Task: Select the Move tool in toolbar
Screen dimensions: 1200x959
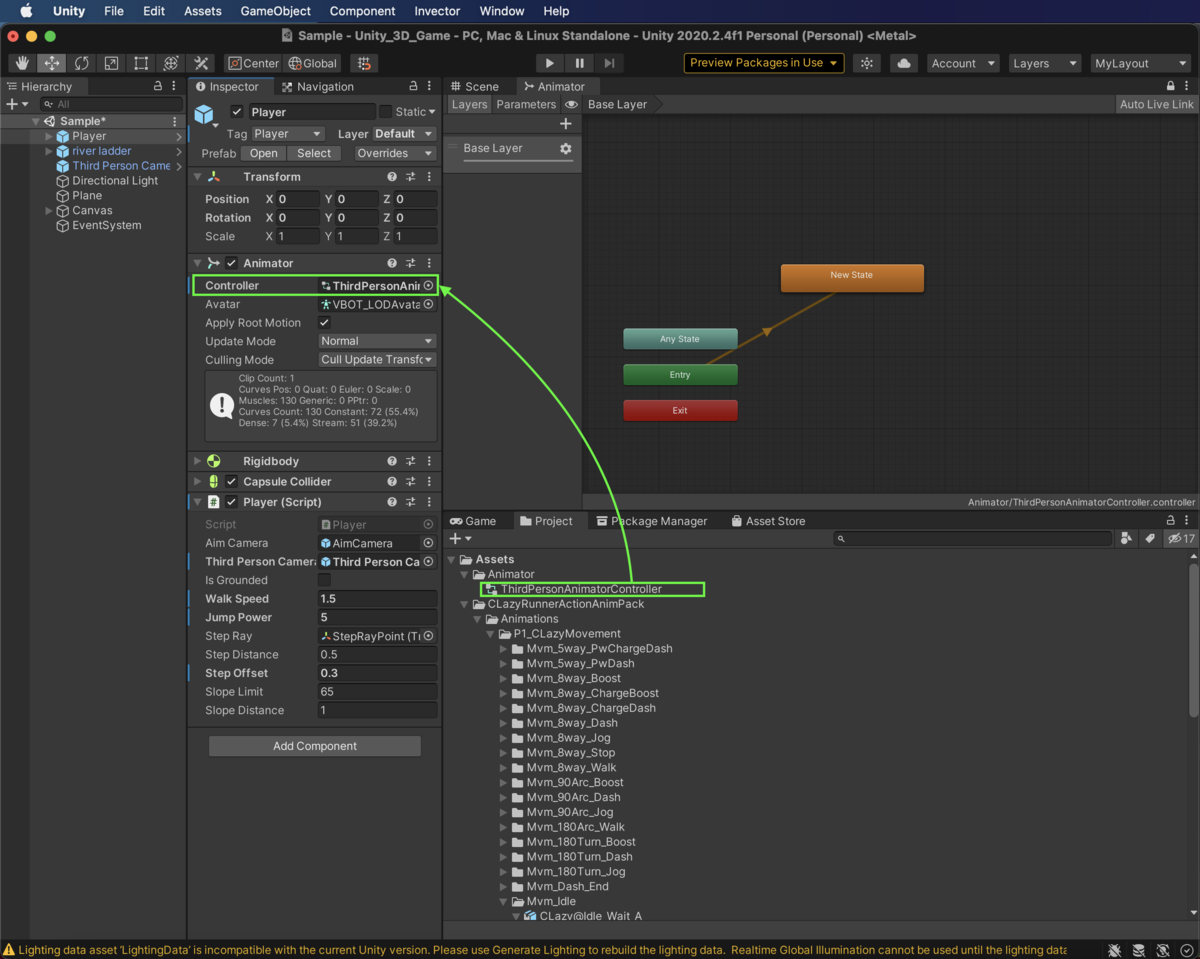Action: coord(52,63)
